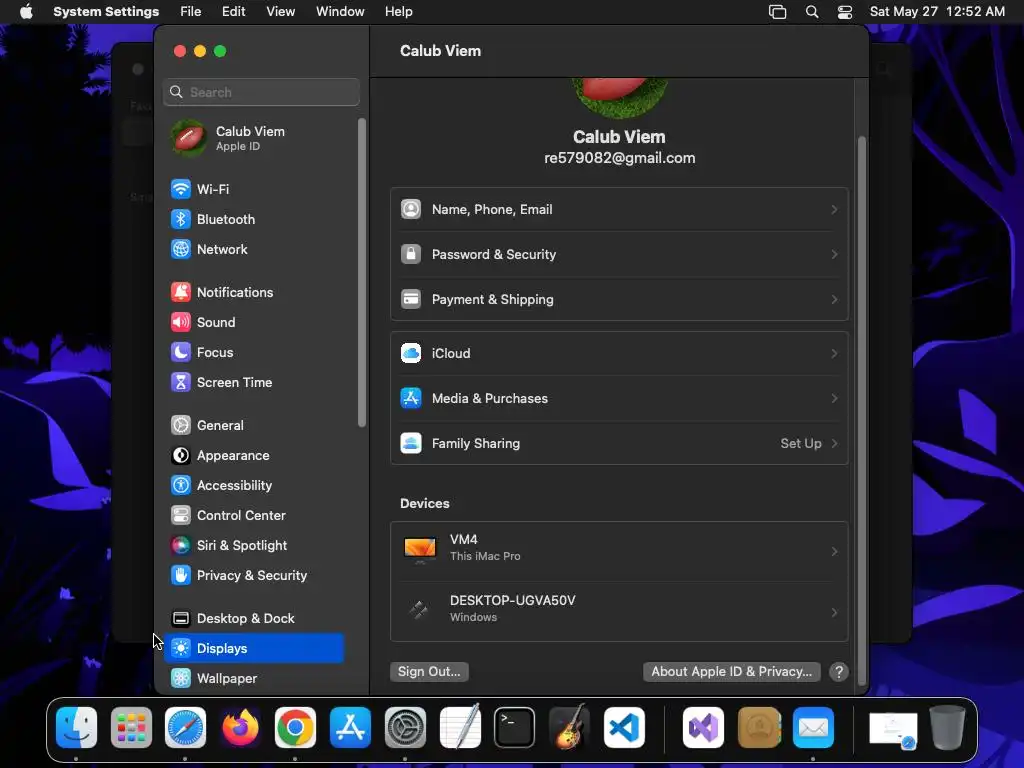Image resolution: width=1024 pixels, height=768 pixels.
Task: Open Trash in the Dock
Action: point(948,728)
